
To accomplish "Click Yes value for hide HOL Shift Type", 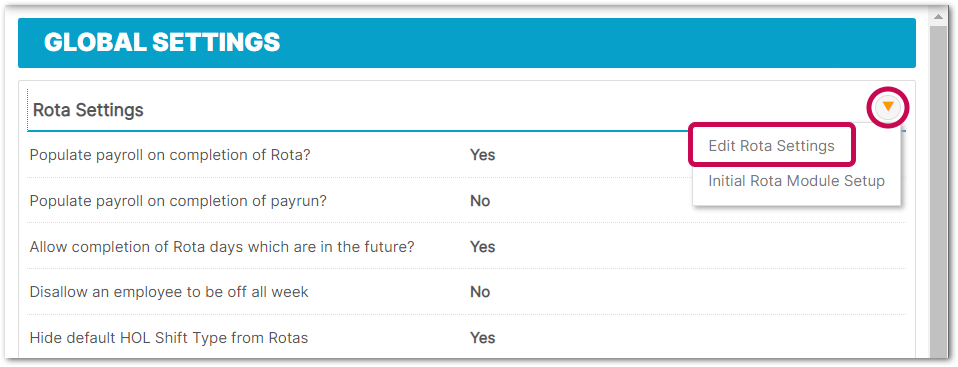I will pos(482,338).
